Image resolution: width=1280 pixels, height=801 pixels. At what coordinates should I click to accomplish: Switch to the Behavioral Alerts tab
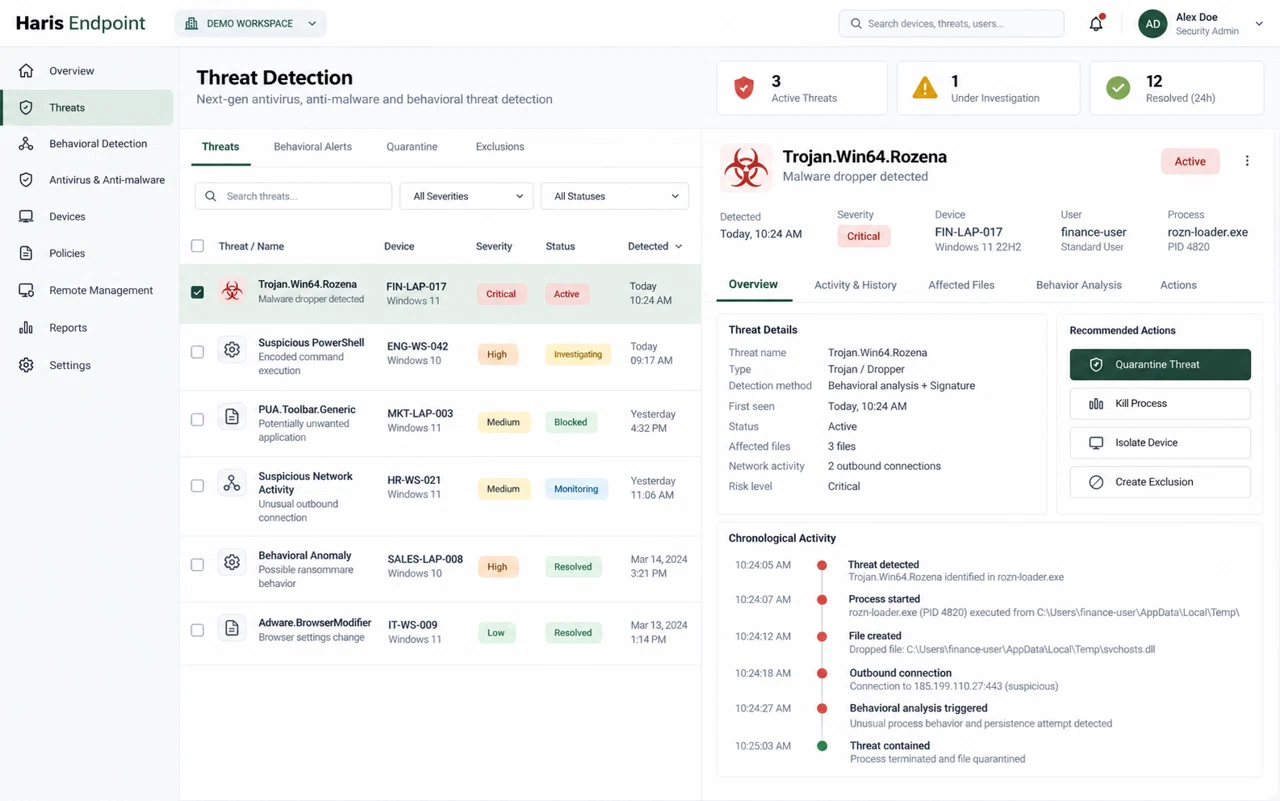313,147
